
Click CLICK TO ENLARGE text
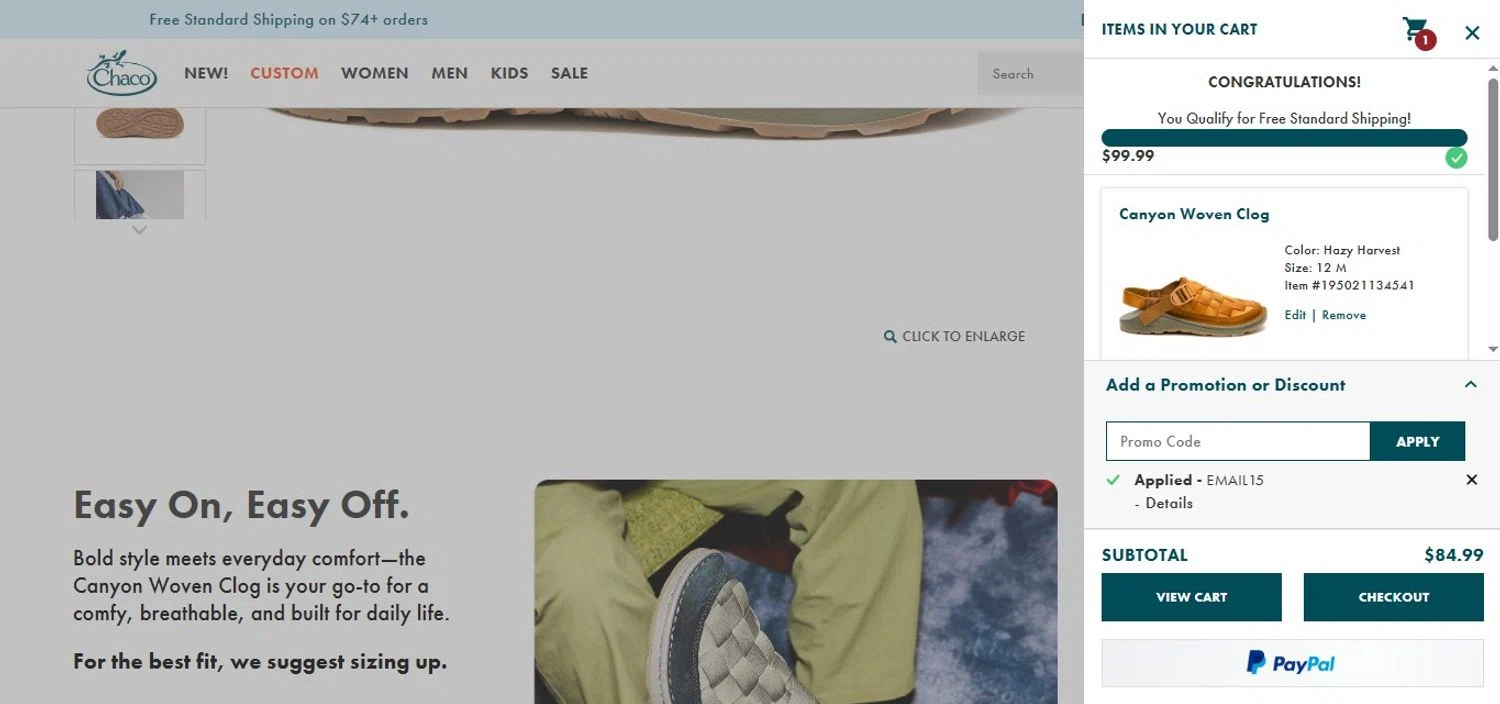point(963,337)
